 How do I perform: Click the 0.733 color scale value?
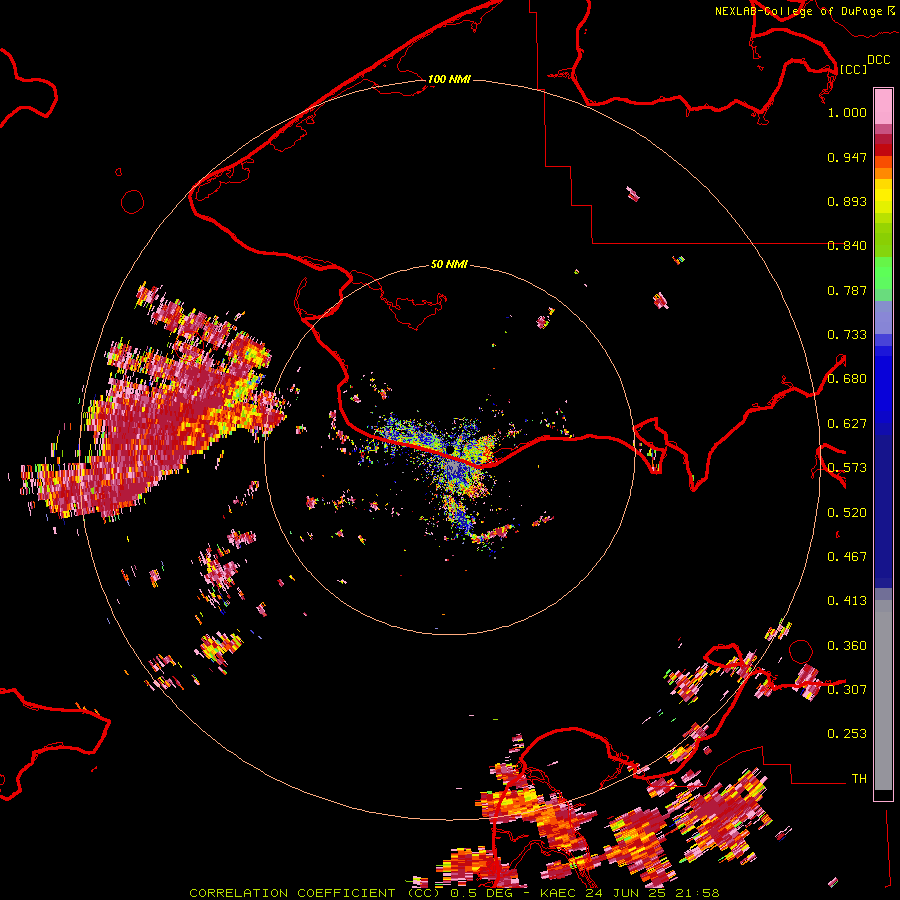847,335
